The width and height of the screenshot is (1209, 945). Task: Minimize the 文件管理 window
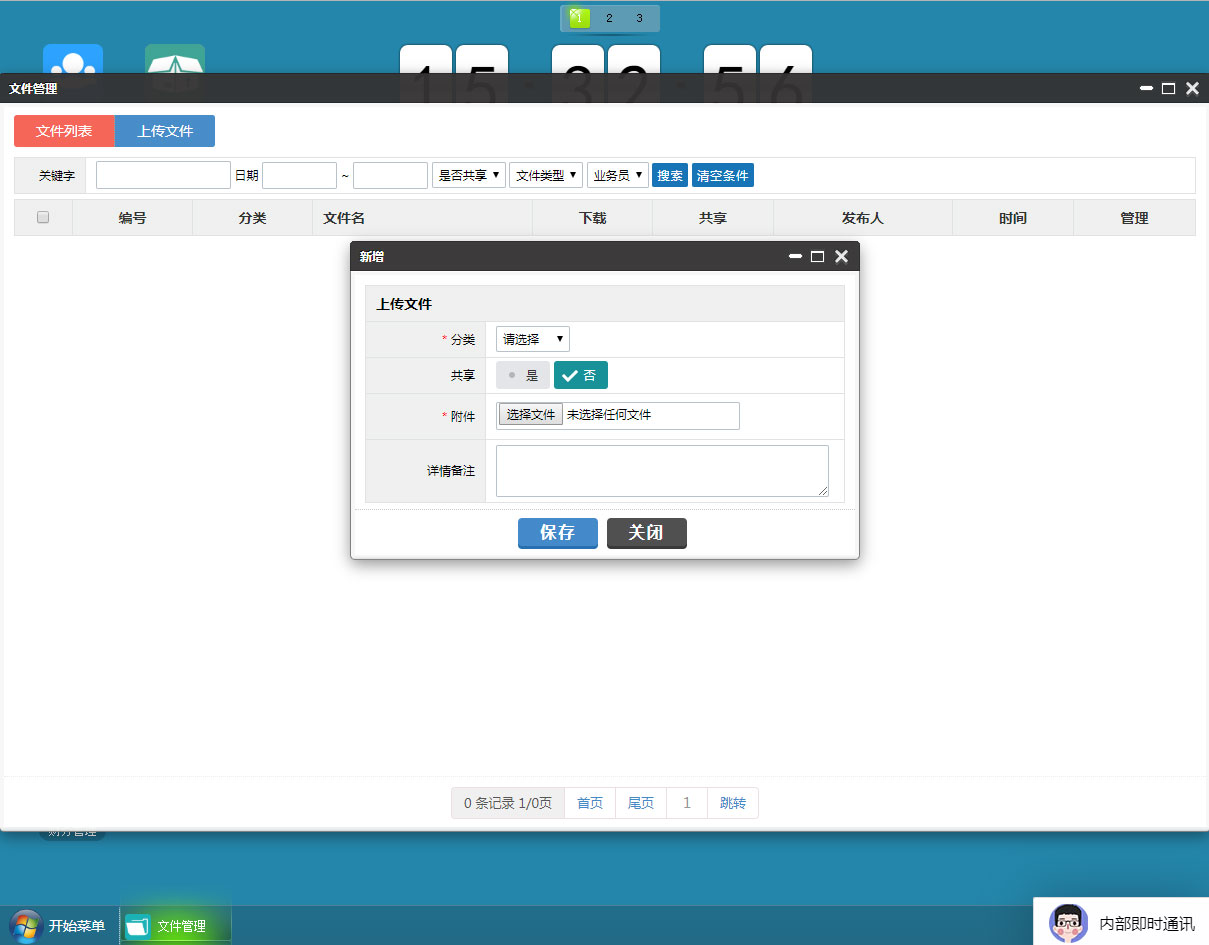[x=1146, y=89]
